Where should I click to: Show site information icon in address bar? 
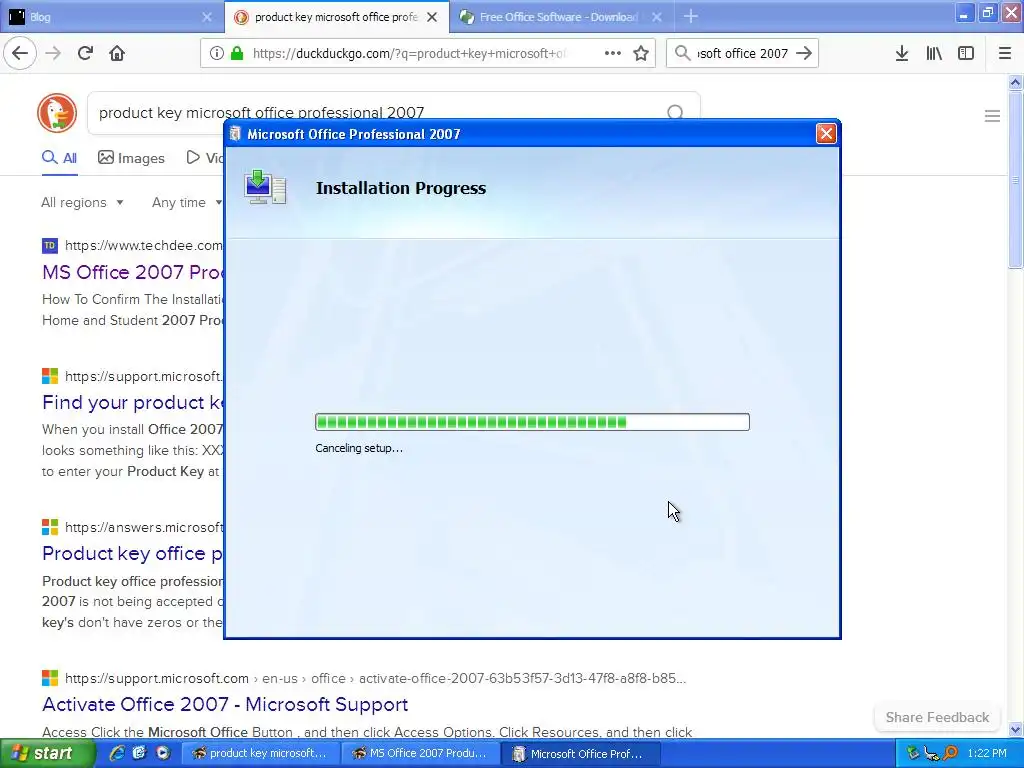[216, 53]
